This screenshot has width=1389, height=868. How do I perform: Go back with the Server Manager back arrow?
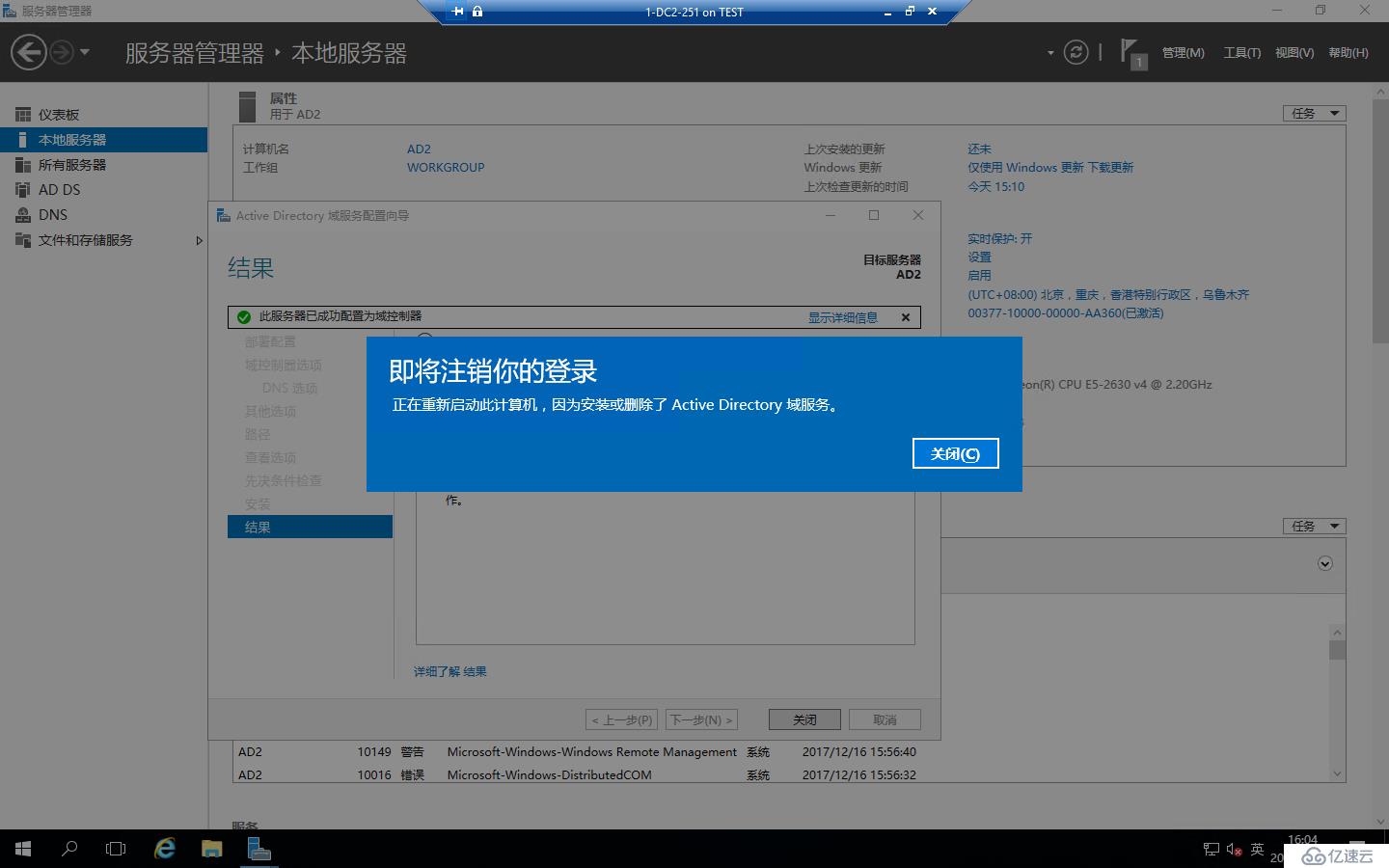[x=29, y=52]
